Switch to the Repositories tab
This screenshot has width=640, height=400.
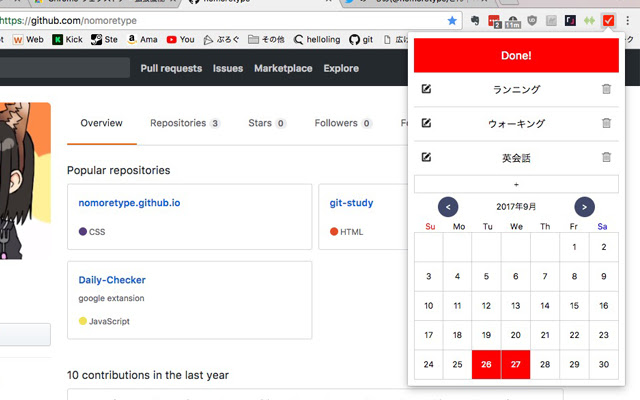[185, 123]
